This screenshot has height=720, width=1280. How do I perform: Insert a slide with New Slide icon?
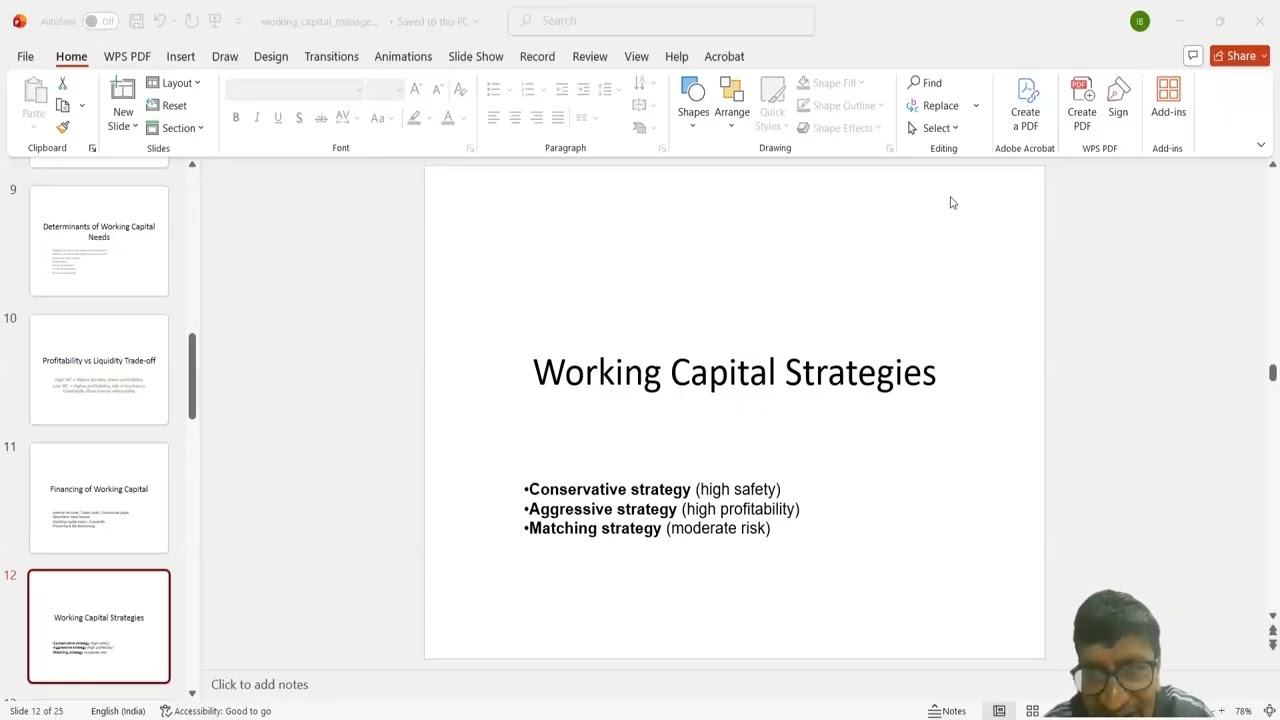pyautogui.click(x=123, y=90)
